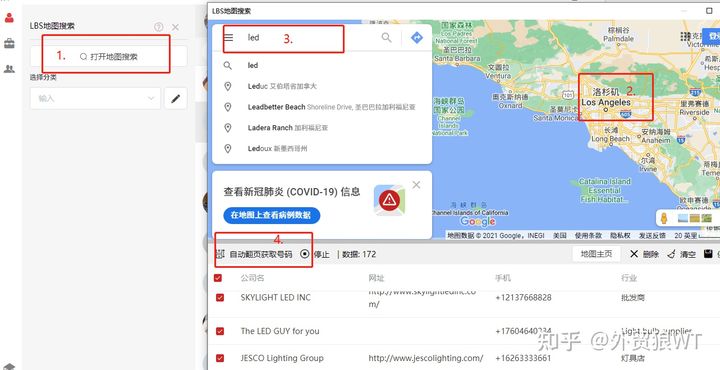Click the 灯具店 industry cell
This screenshot has width=720, height=370.
633,358
